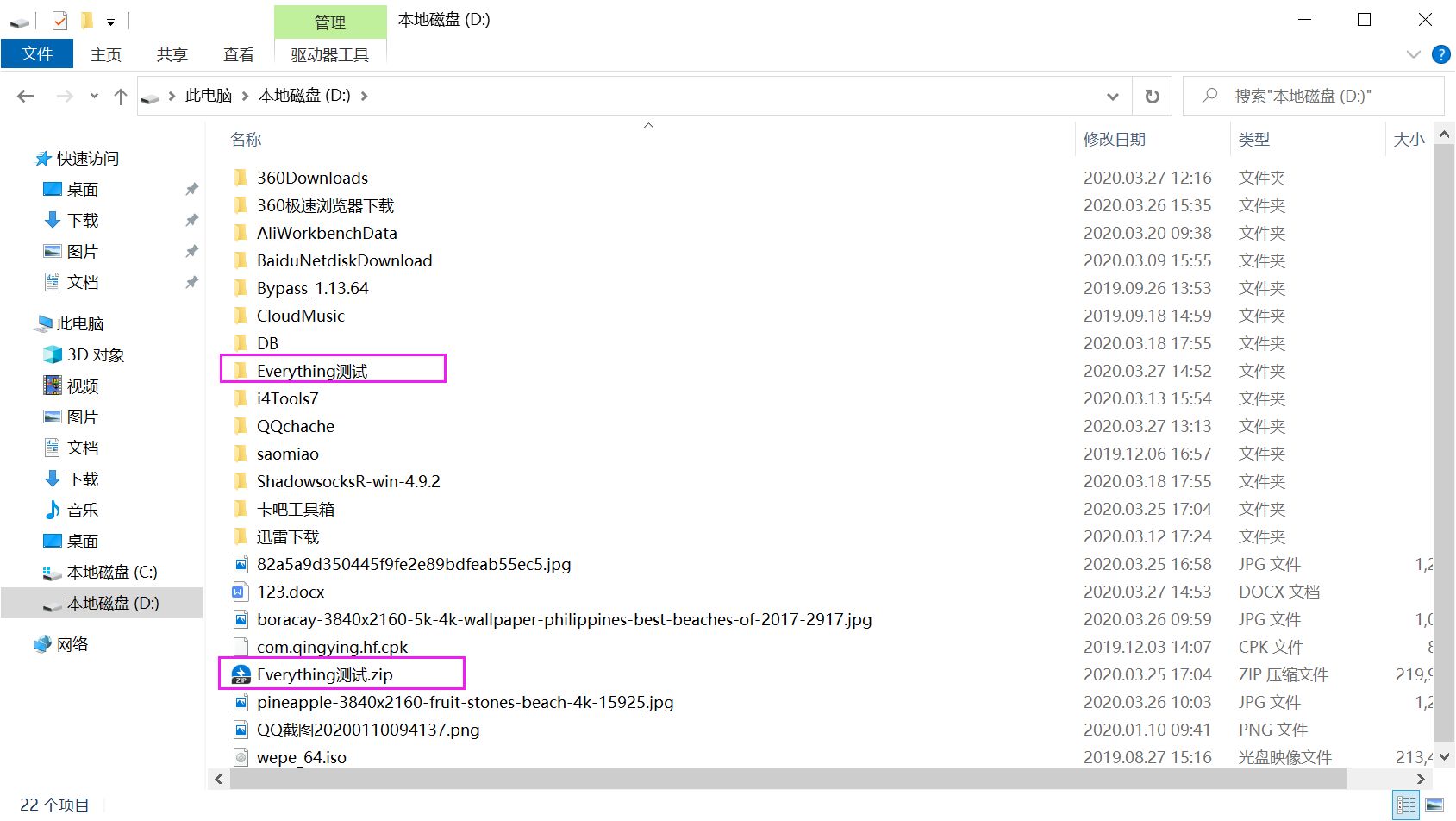Click the New Folder icon in title bar

pos(86,20)
